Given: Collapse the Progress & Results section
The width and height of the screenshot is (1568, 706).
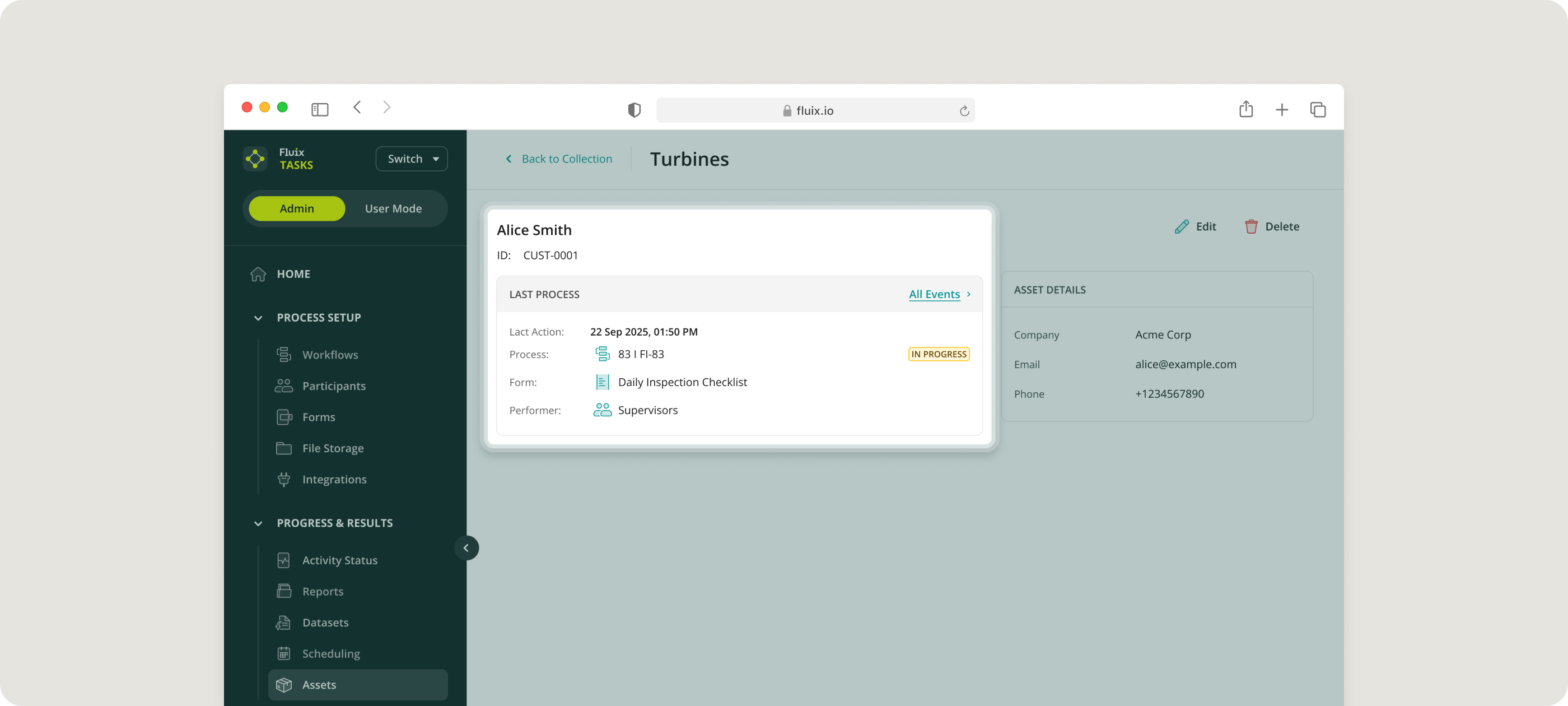Looking at the screenshot, I should (x=258, y=523).
